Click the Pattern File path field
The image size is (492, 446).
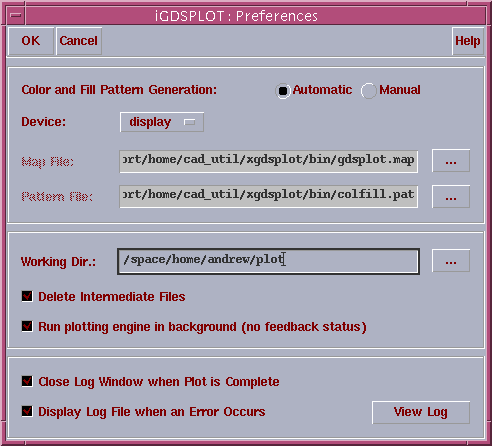click(269, 196)
